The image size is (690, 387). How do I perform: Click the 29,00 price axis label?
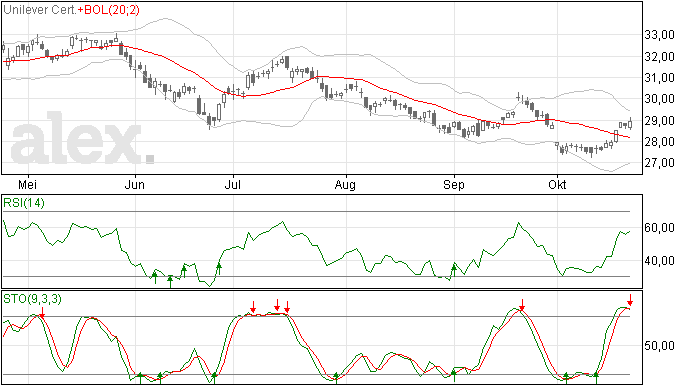pyautogui.click(x=659, y=120)
